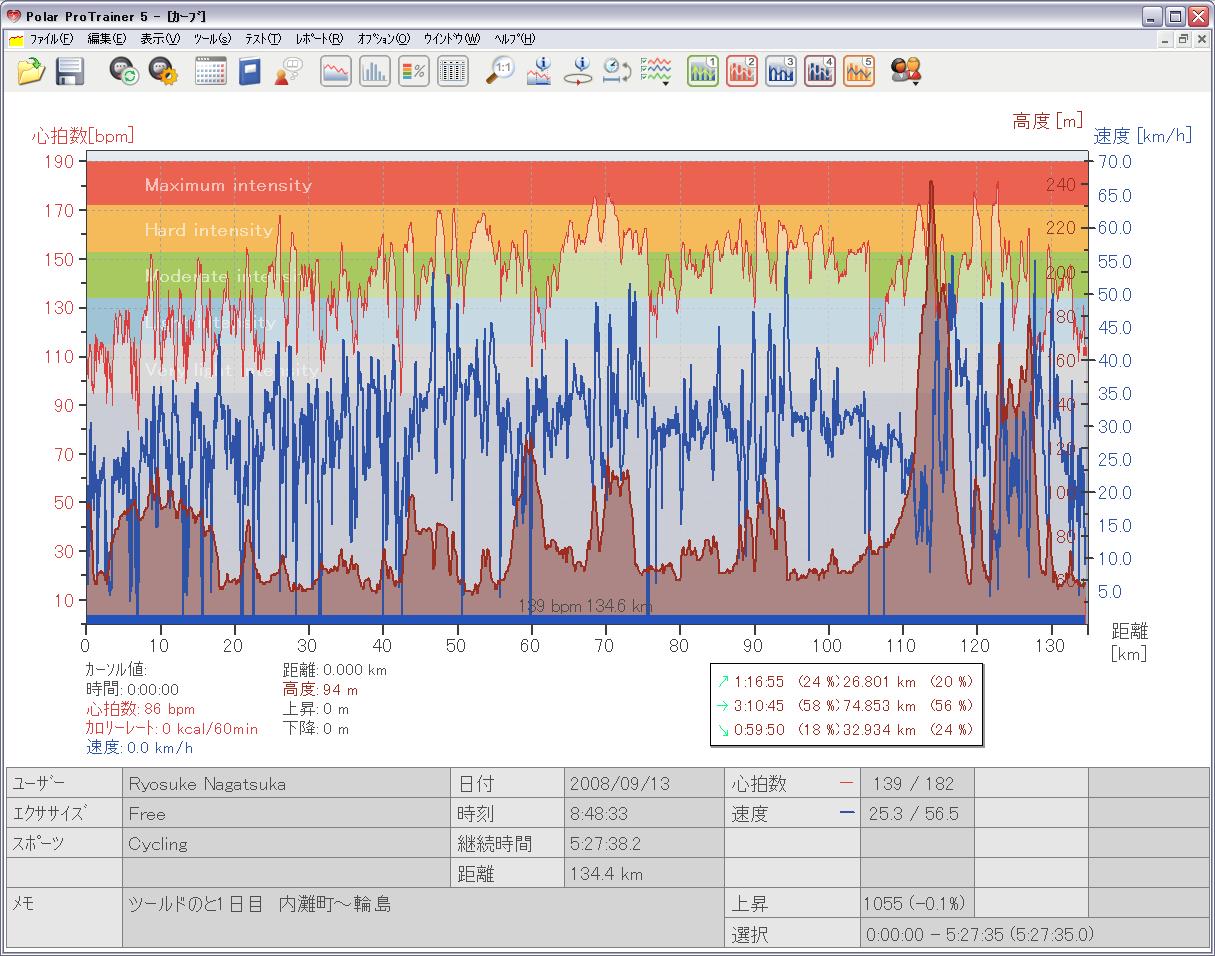Open the テスト(T) menu
Image resolution: width=1215 pixels, height=956 pixels.
[263, 39]
